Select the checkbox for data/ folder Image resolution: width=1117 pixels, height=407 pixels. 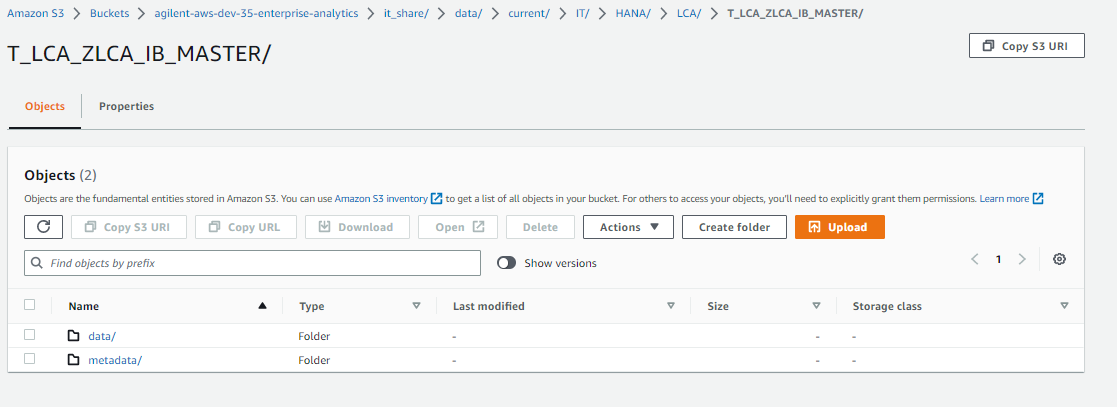coord(30,335)
